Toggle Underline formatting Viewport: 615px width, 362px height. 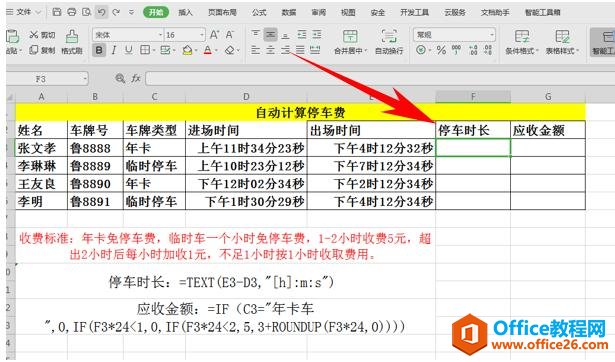coord(128,50)
